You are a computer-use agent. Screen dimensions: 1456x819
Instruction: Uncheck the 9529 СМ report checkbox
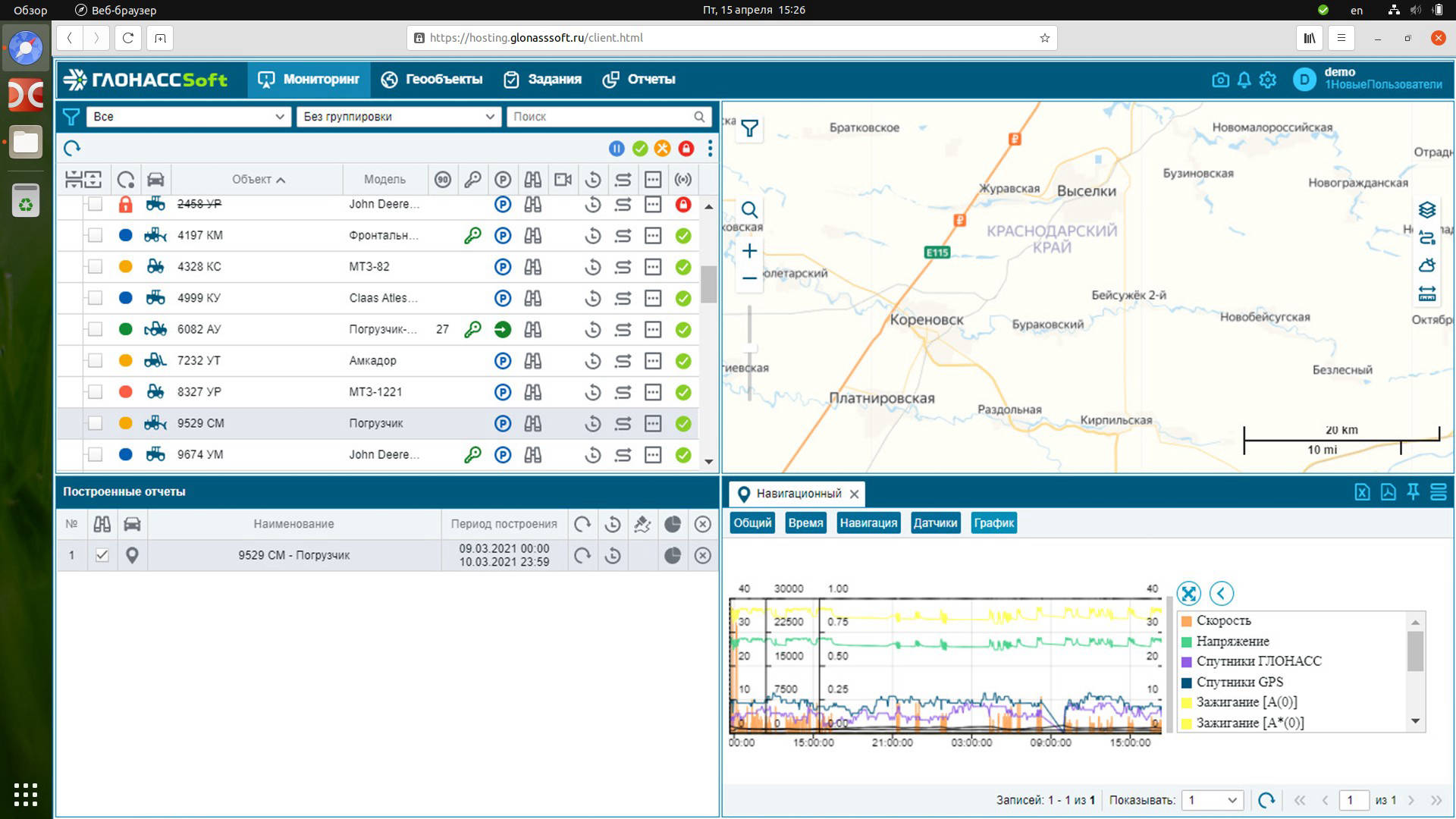(102, 555)
